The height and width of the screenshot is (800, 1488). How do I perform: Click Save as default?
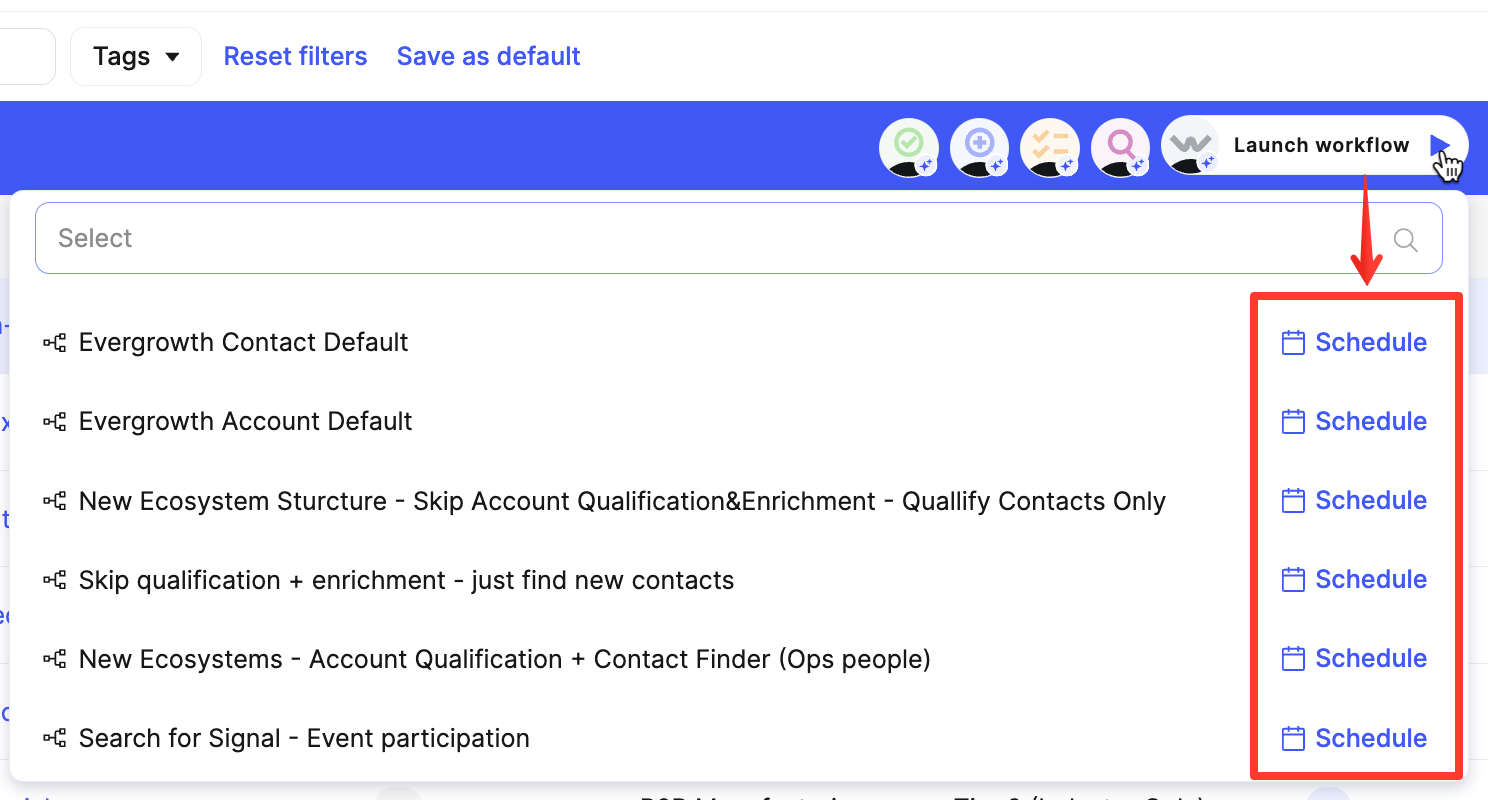point(488,56)
